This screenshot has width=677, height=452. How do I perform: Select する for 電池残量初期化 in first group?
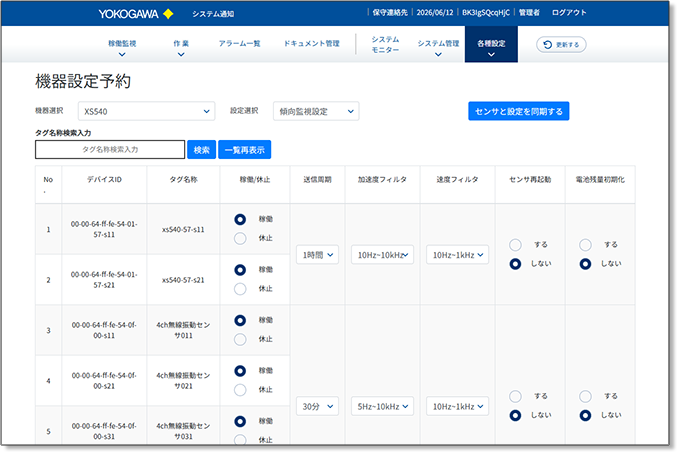coord(585,245)
